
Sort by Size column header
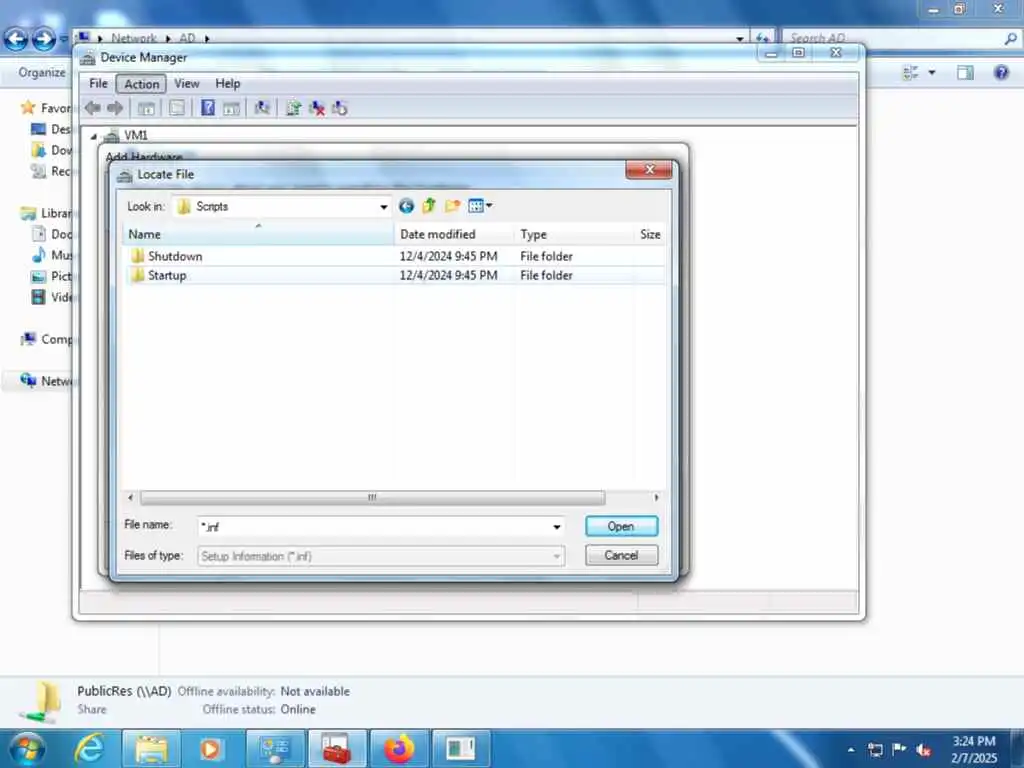[650, 234]
